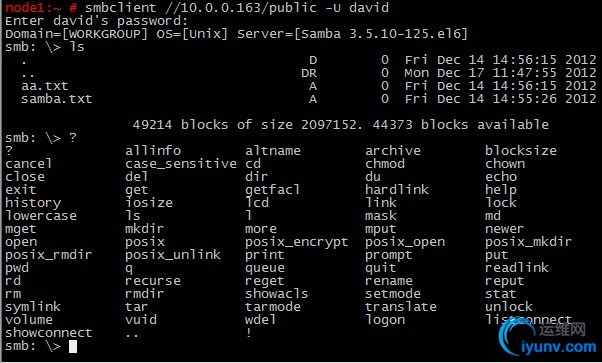This screenshot has height=363, width=602.
Task: Select the 'showconnect' command text
Action: point(48,333)
